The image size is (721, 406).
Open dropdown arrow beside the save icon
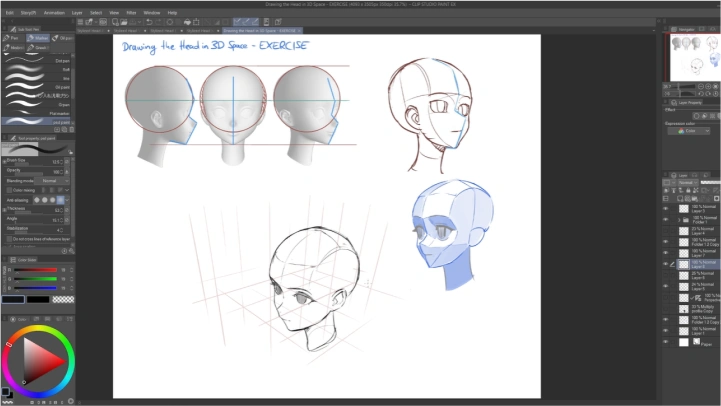139,22
